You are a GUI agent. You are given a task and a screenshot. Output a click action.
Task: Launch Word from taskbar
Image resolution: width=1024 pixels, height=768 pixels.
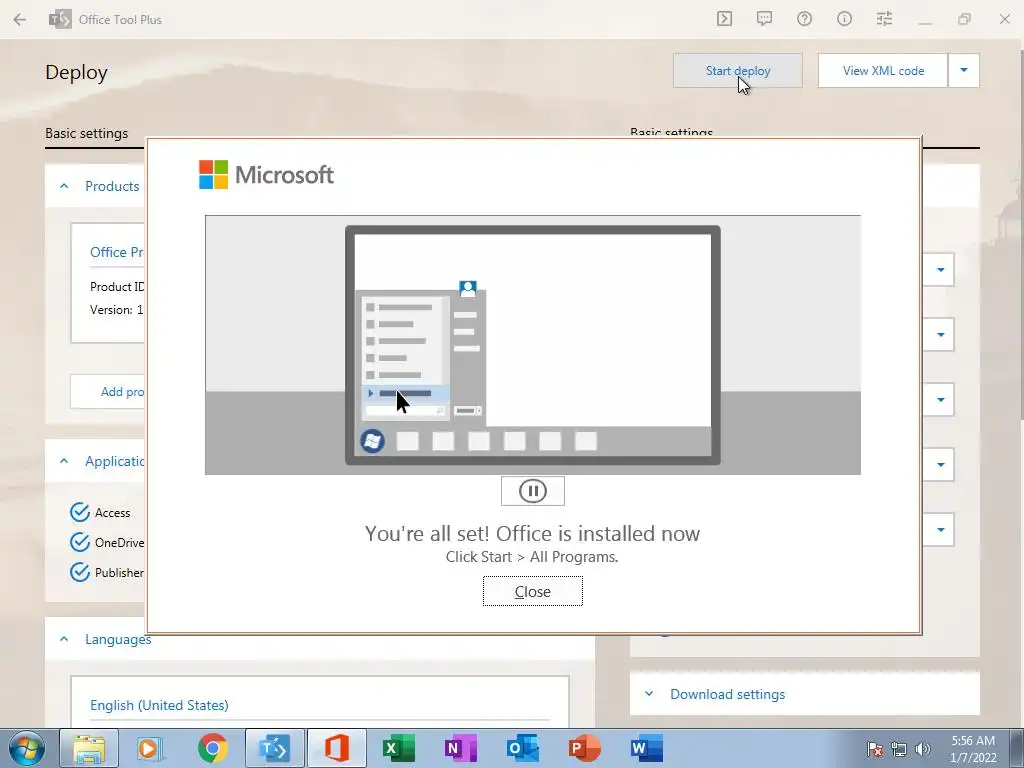tap(647, 748)
